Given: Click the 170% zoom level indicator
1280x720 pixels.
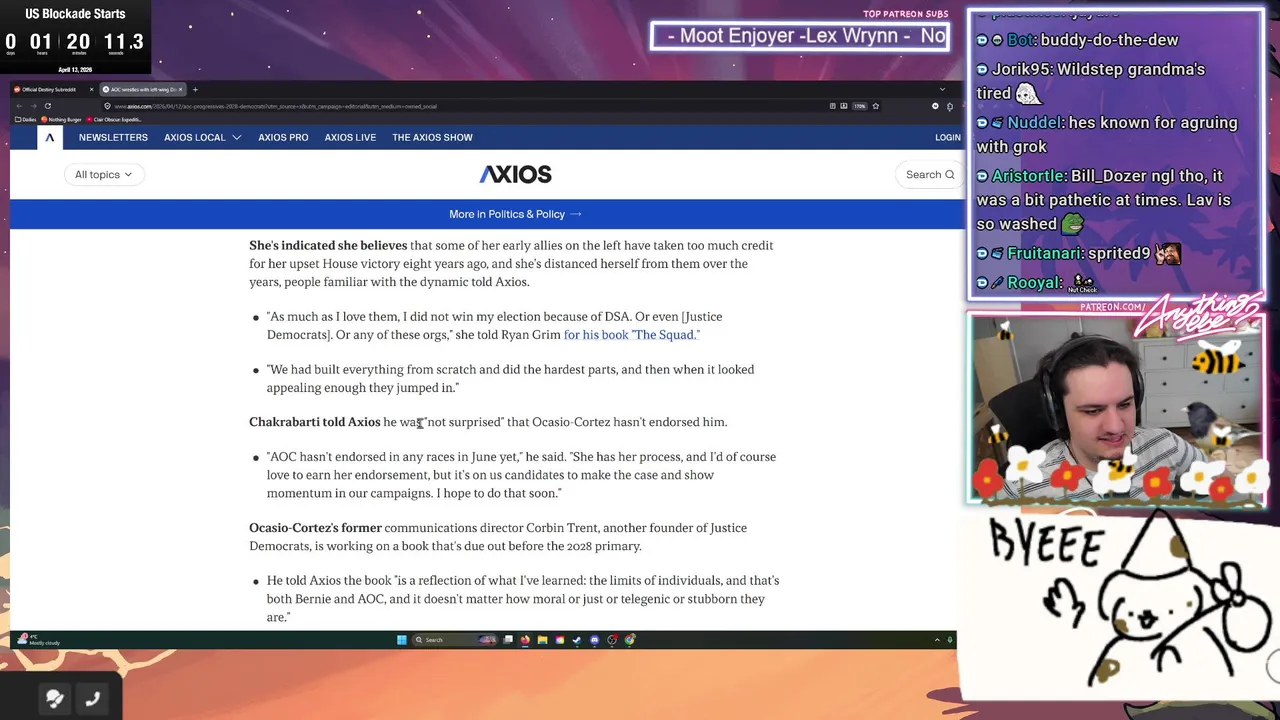Looking at the screenshot, I should (x=860, y=106).
